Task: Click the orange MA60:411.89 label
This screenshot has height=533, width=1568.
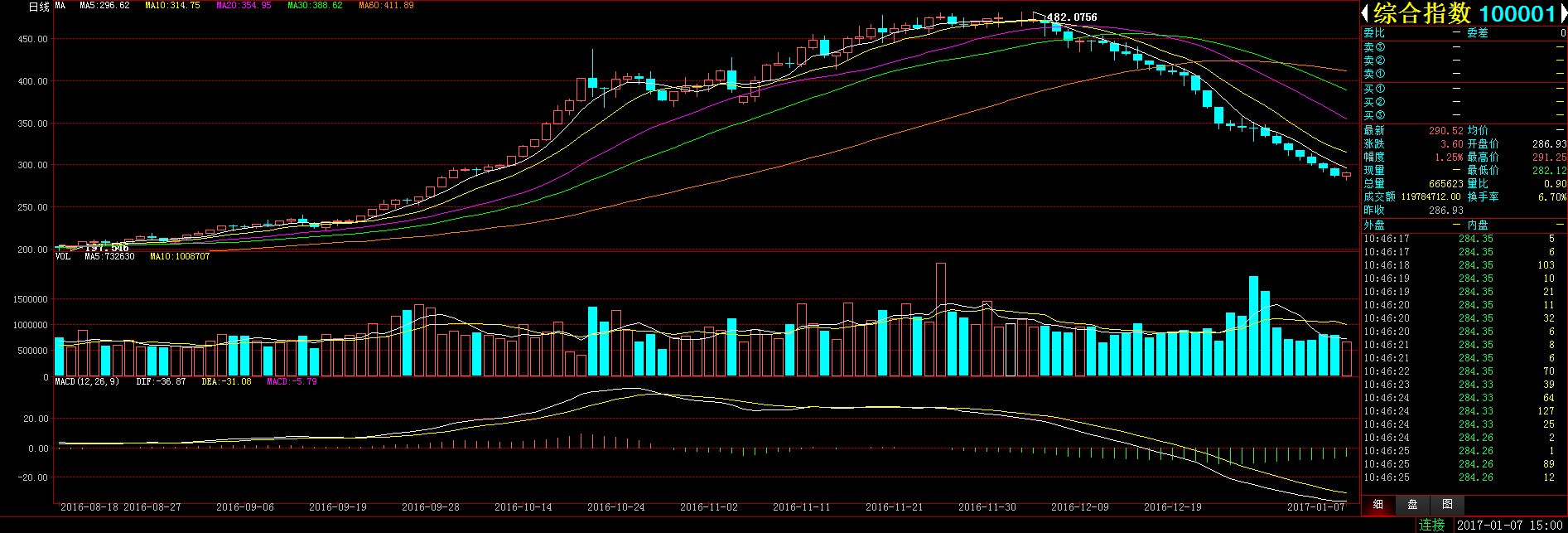Action: point(386,6)
